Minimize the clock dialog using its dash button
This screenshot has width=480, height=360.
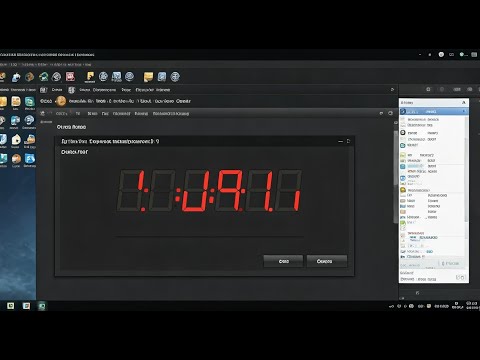tap(340, 141)
